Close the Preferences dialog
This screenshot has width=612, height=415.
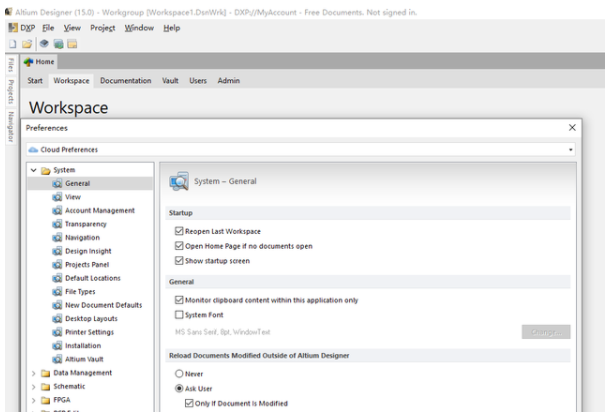pos(572,128)
